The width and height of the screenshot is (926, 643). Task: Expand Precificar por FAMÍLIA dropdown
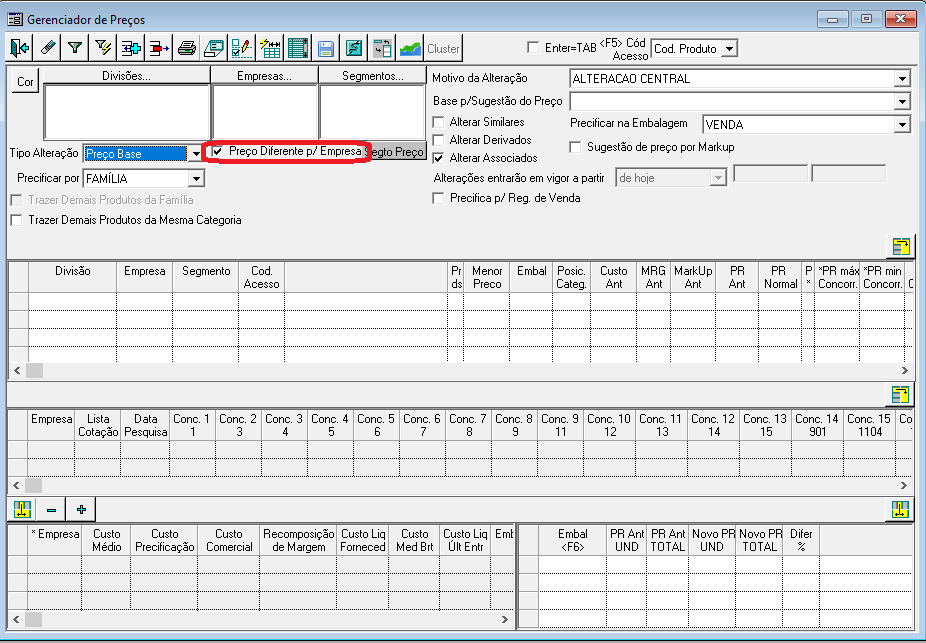pos(195,178)
